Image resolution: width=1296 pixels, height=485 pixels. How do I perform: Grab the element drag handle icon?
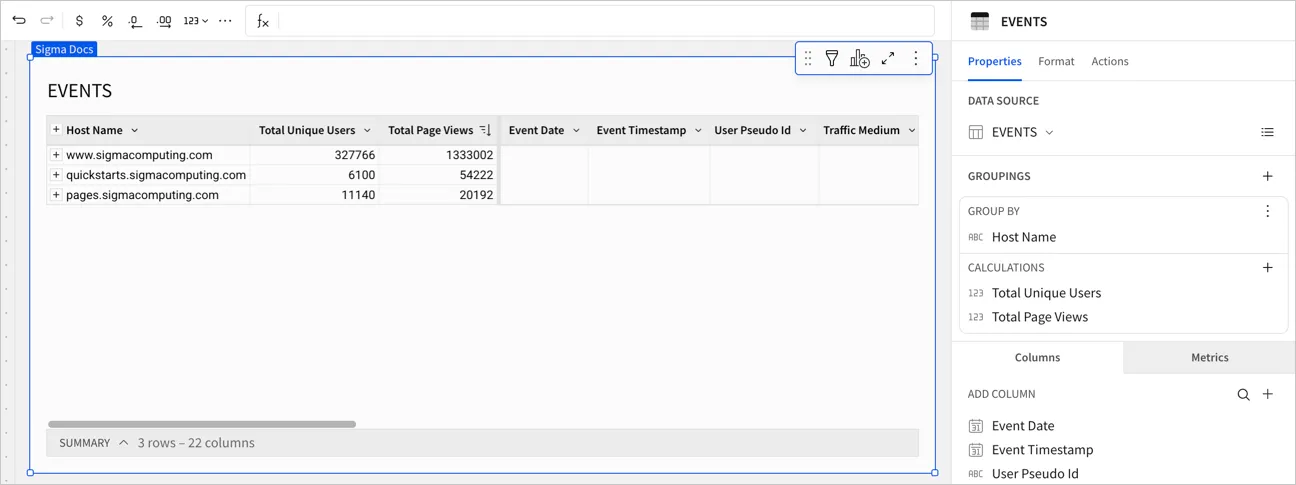[x=808, y=59]
